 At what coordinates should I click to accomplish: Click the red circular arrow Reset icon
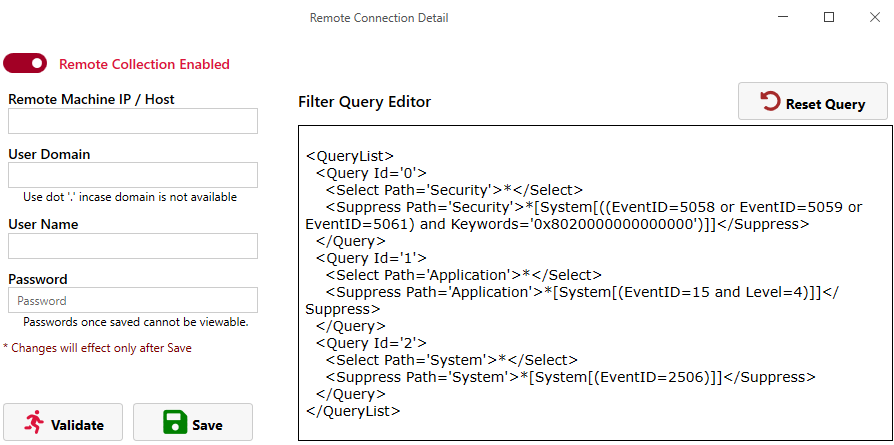coord(769,102)
